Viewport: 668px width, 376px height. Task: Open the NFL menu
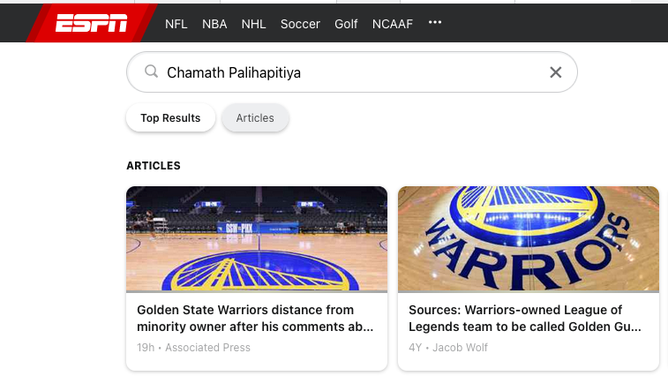click(176, 24)
